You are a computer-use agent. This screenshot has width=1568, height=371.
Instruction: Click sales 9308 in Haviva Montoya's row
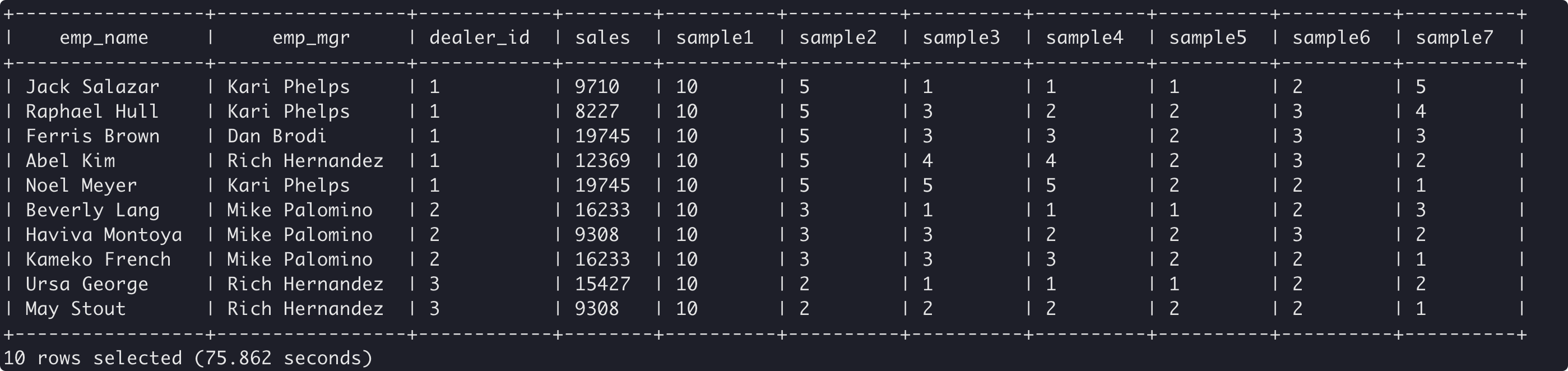coord(596,235)
